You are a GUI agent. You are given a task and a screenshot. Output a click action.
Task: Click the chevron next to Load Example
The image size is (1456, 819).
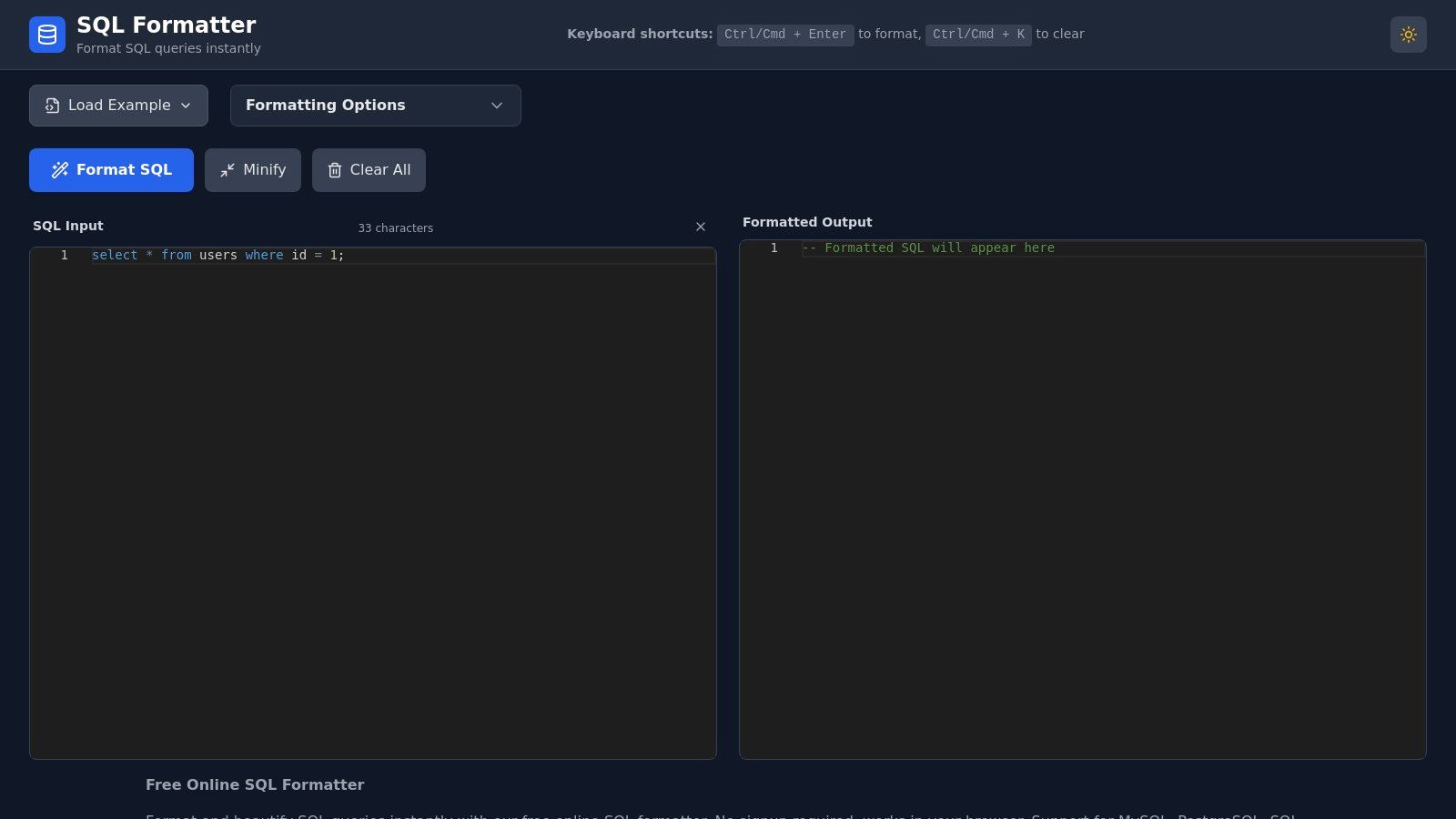pyautogui.click(x=185, y=106)
